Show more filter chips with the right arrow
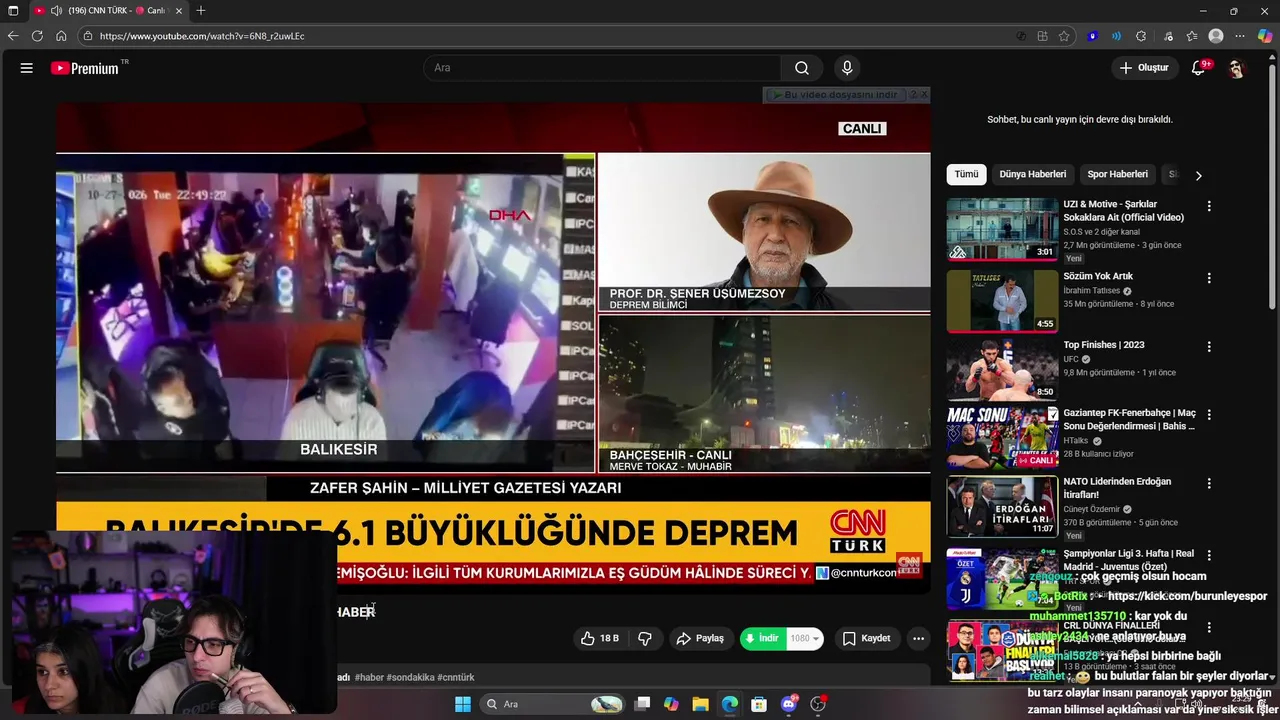1280x720 pixels. point(1198,175)
